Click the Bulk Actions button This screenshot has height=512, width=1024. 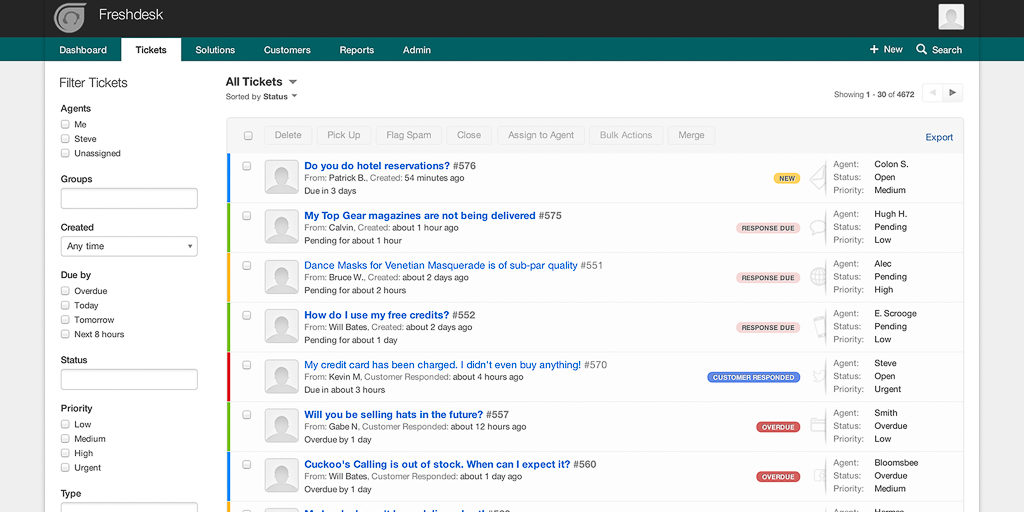(x=626, y=135)
